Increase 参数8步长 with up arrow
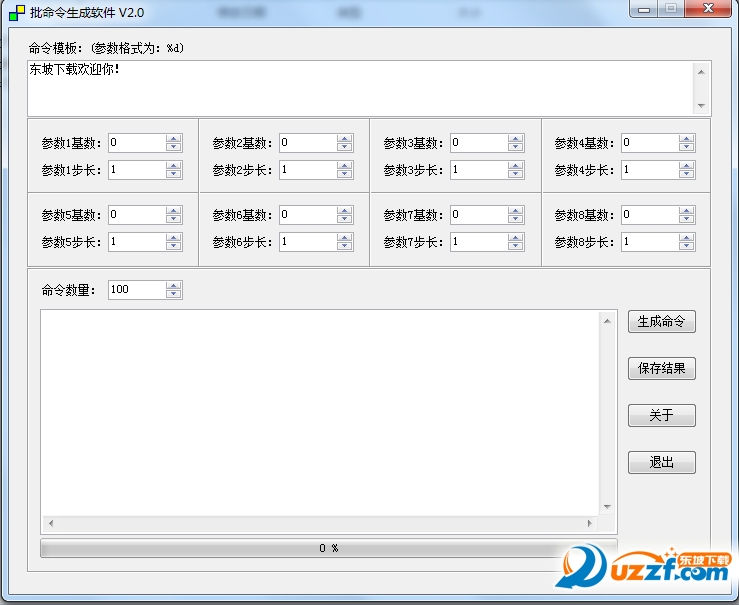The image size is (739, 605). pos(687,237)
